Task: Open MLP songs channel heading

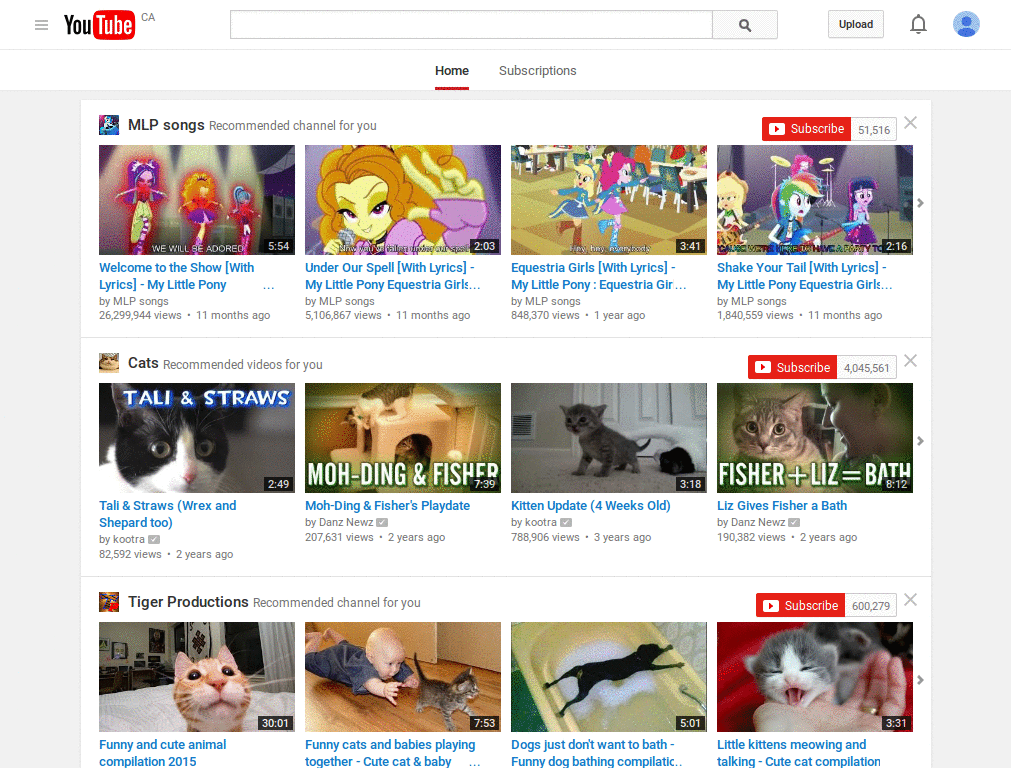Action: 166,125
